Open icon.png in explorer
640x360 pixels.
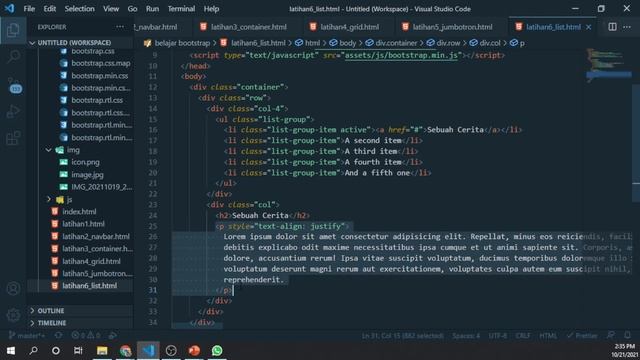[85, 162]
